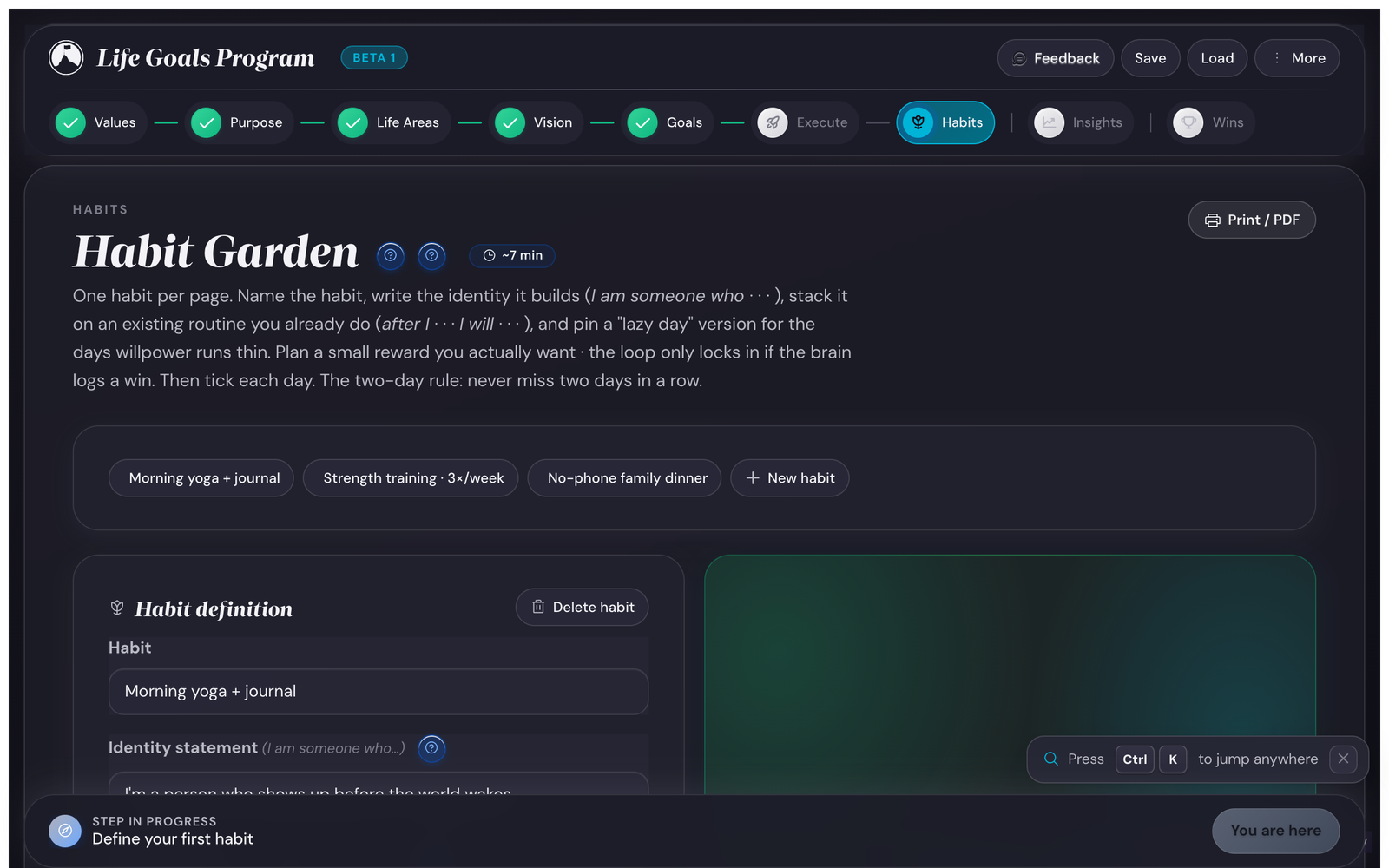The height and width of the screenshot is (868, 1389).
Task: Click the K key hint
Action: (x=1173, y=759)
